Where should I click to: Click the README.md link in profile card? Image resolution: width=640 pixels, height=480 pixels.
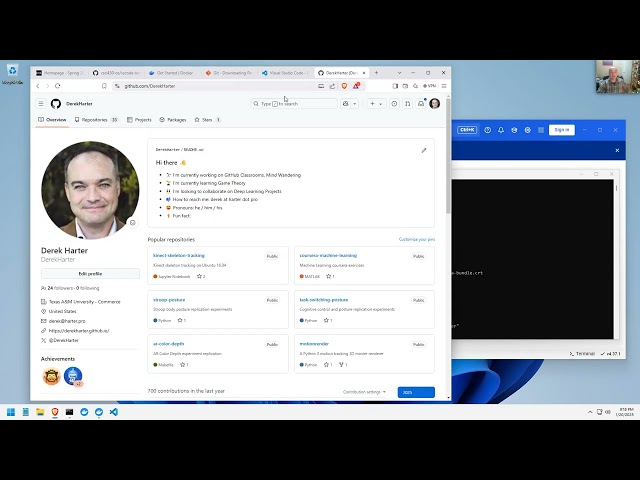point(194,150)
